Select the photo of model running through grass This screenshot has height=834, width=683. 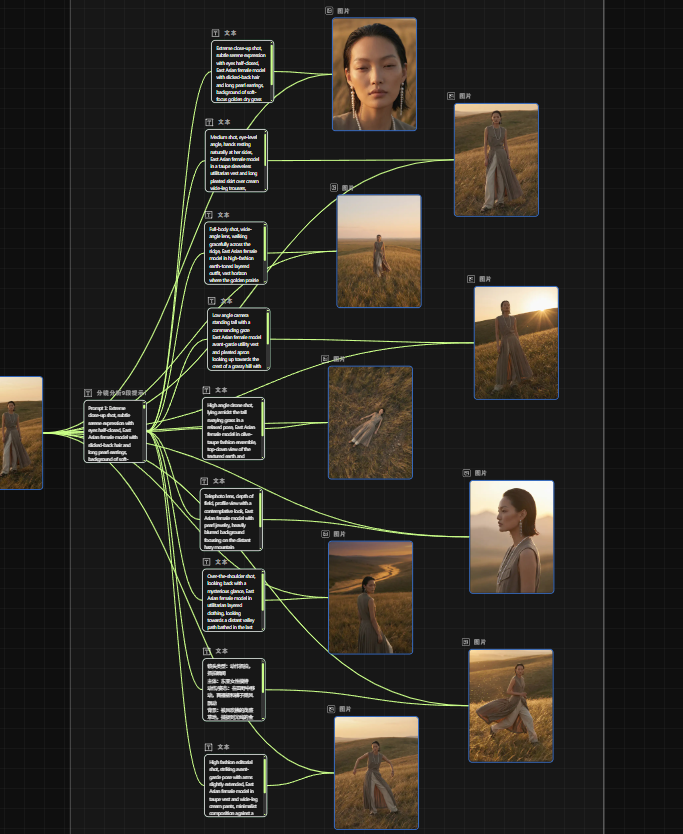click(510, 705)
